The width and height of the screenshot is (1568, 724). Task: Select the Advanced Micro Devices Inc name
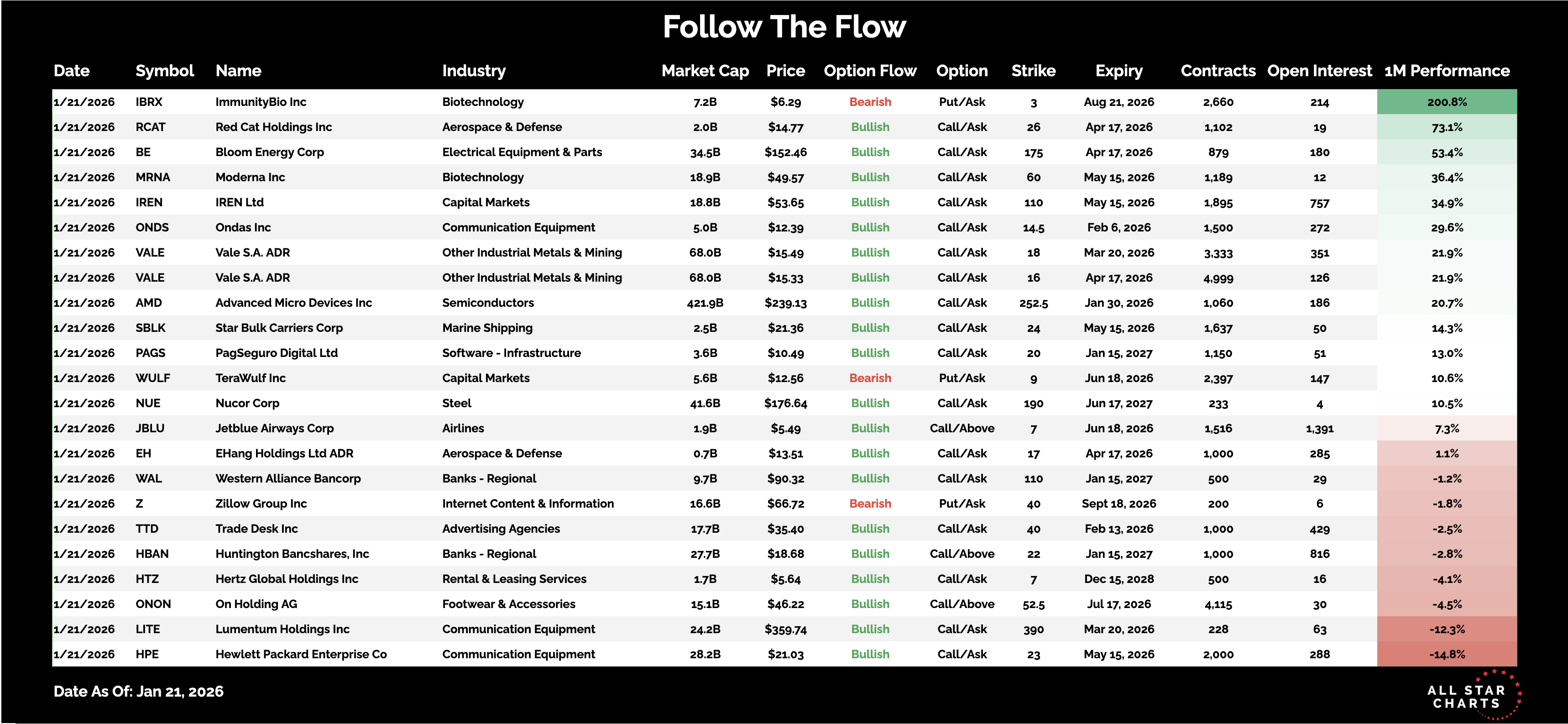click(x=293, y=303)
